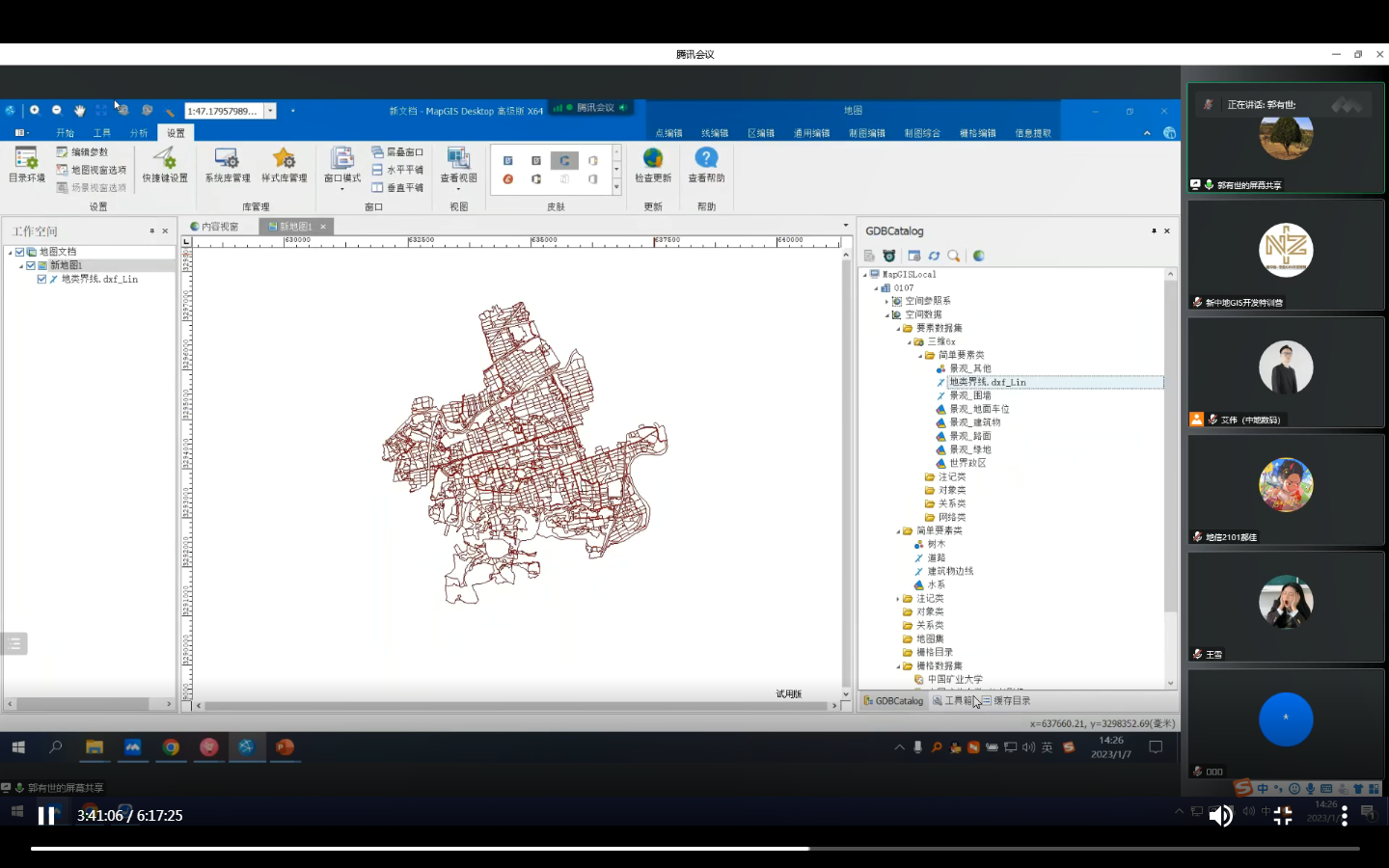1389x868 pixels.
Task: Select the pan hand tool in quick toolbar
Action: (79, 110)
